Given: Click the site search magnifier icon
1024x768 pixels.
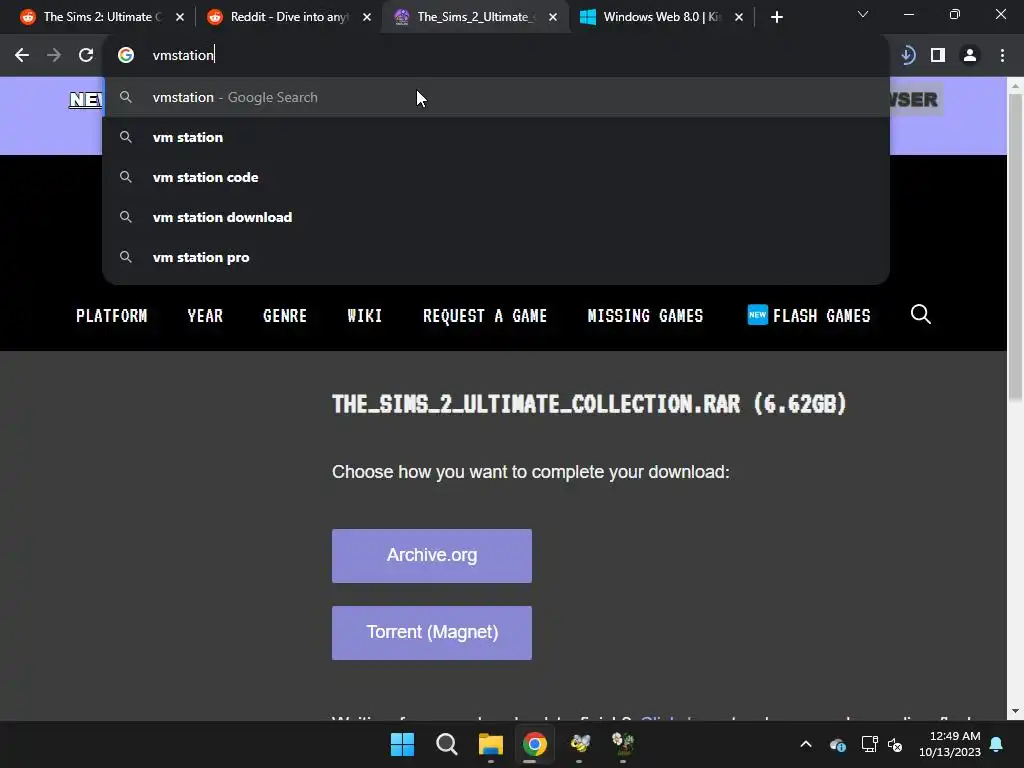Looking at the screenshot, I should click(x=920, y=315).
